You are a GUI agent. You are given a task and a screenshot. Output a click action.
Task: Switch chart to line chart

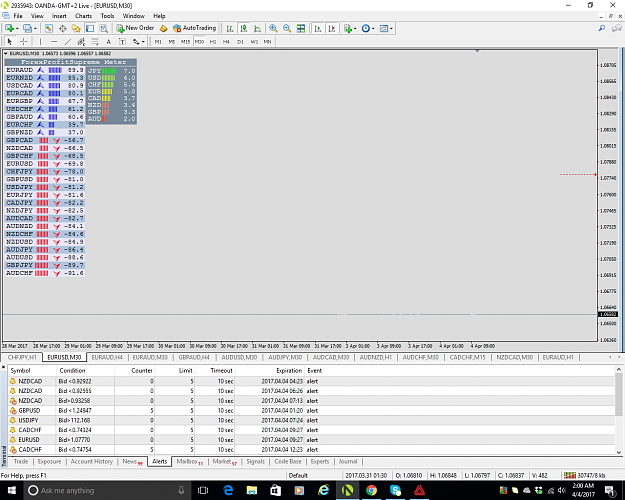[x=257, y=28]
